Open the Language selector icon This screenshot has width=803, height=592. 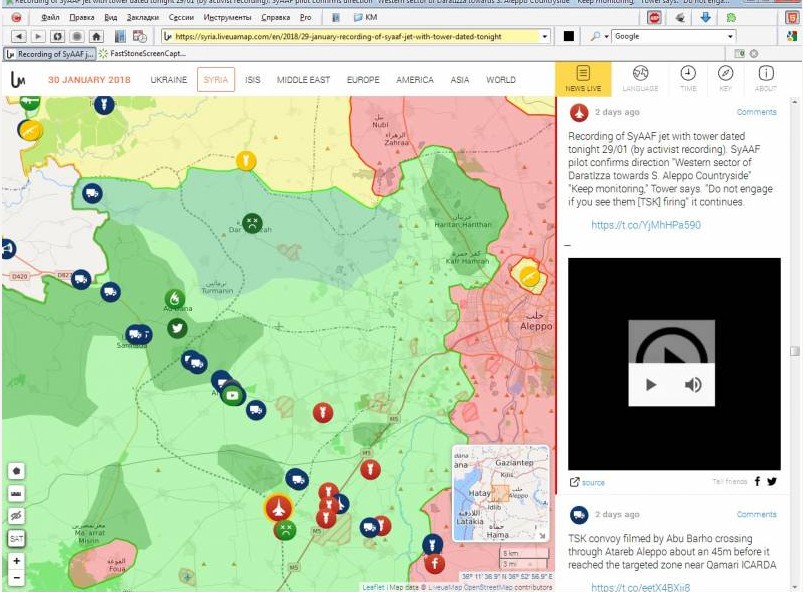[640, 79]
